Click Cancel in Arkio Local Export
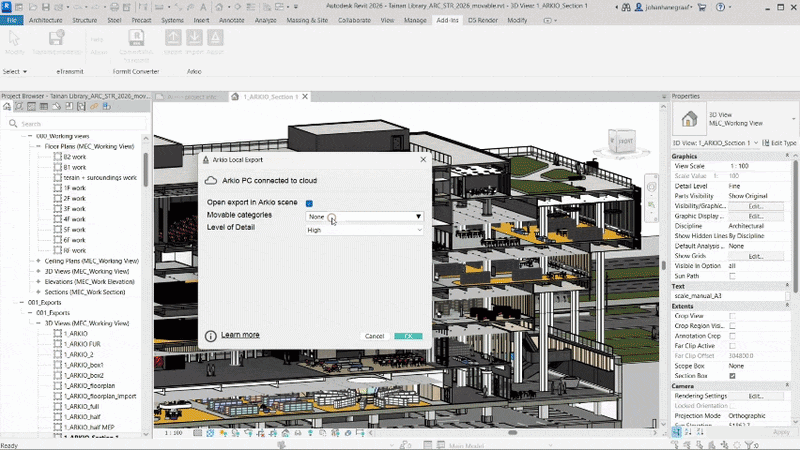The width and height of the screenshot is (800, 450). pos(374,336)
